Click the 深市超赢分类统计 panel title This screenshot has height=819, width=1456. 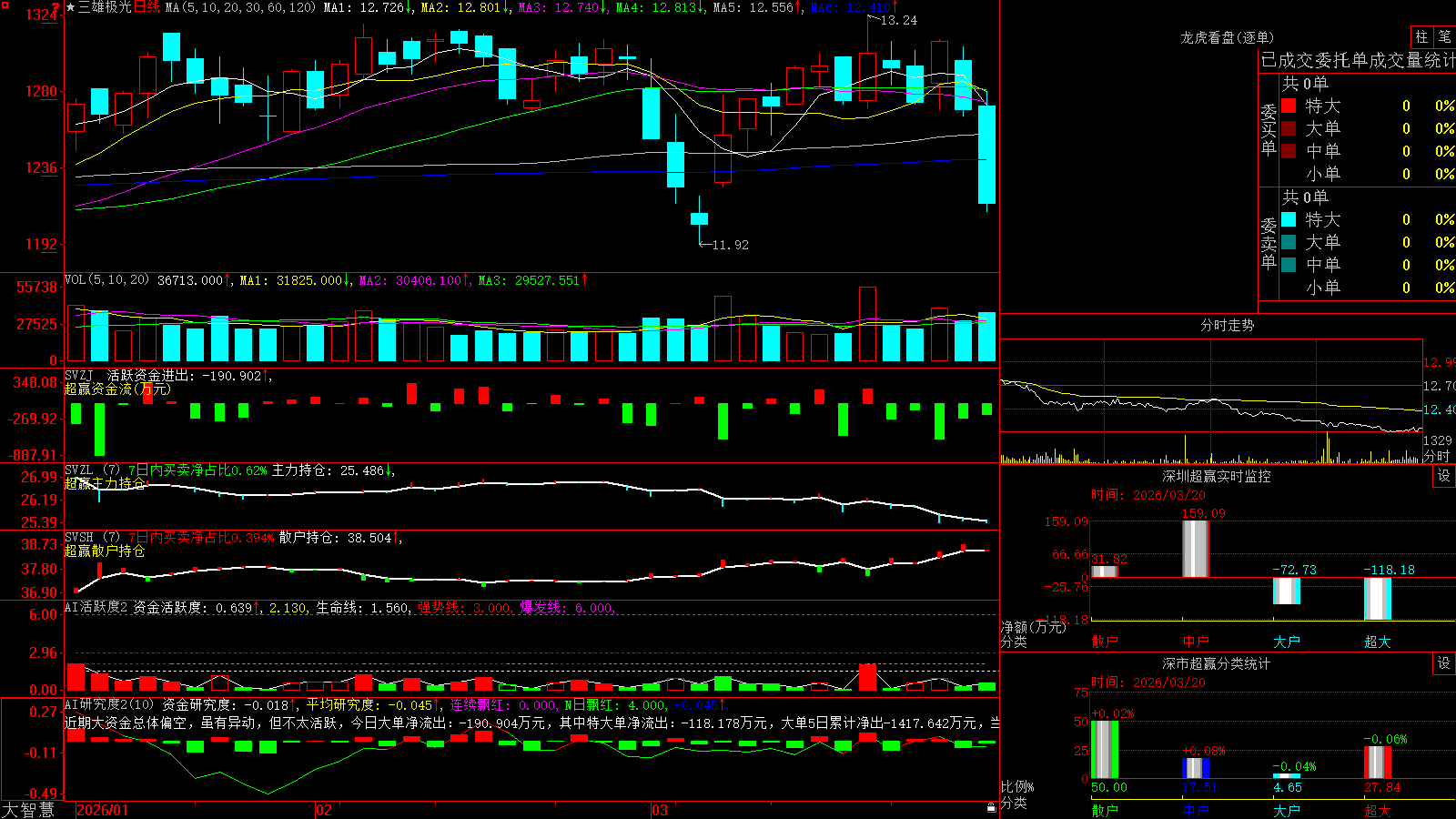pyautogui.click(x=1217, y=663)
